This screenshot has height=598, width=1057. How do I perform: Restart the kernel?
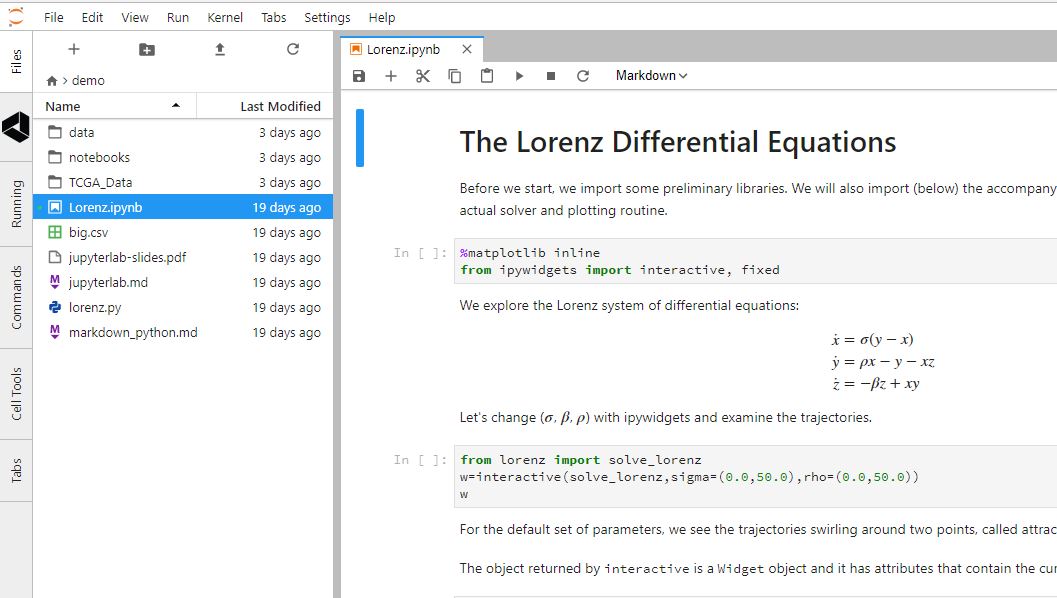coord(582,75)
